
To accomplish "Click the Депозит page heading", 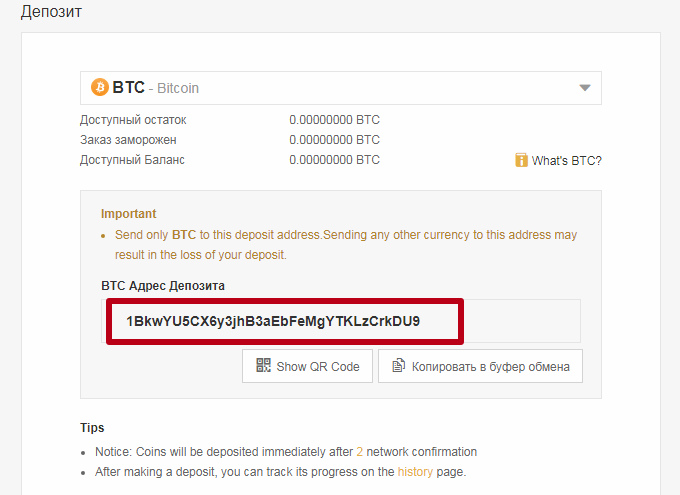I will coord(51,12).
